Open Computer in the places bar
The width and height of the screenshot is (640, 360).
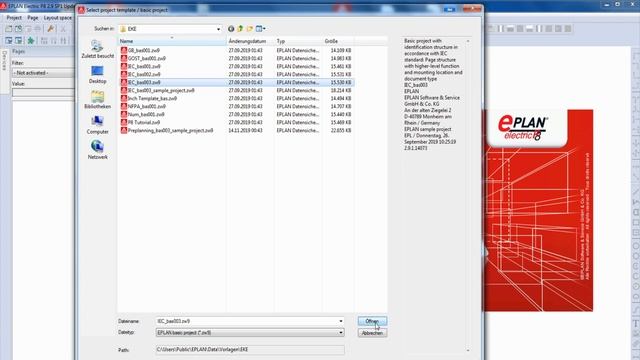[98, 125]
